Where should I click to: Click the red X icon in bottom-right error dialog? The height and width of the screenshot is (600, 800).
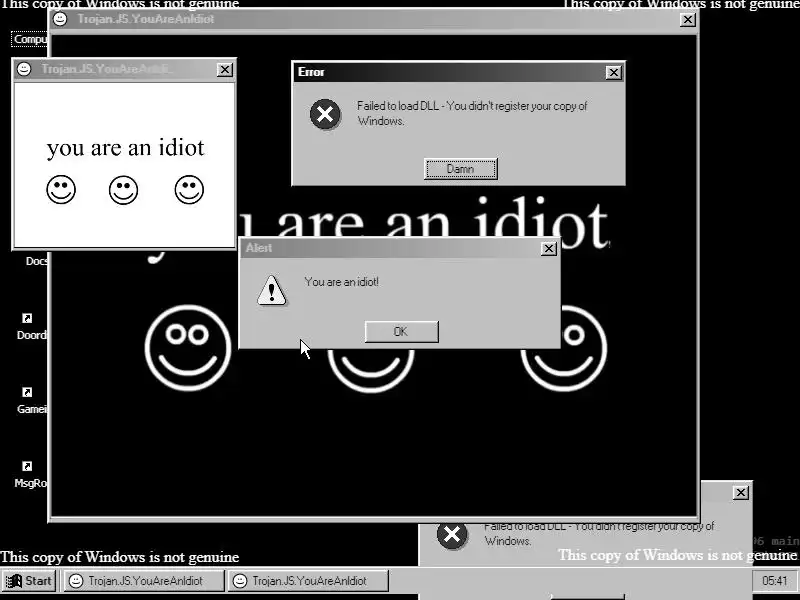point(452,536)
